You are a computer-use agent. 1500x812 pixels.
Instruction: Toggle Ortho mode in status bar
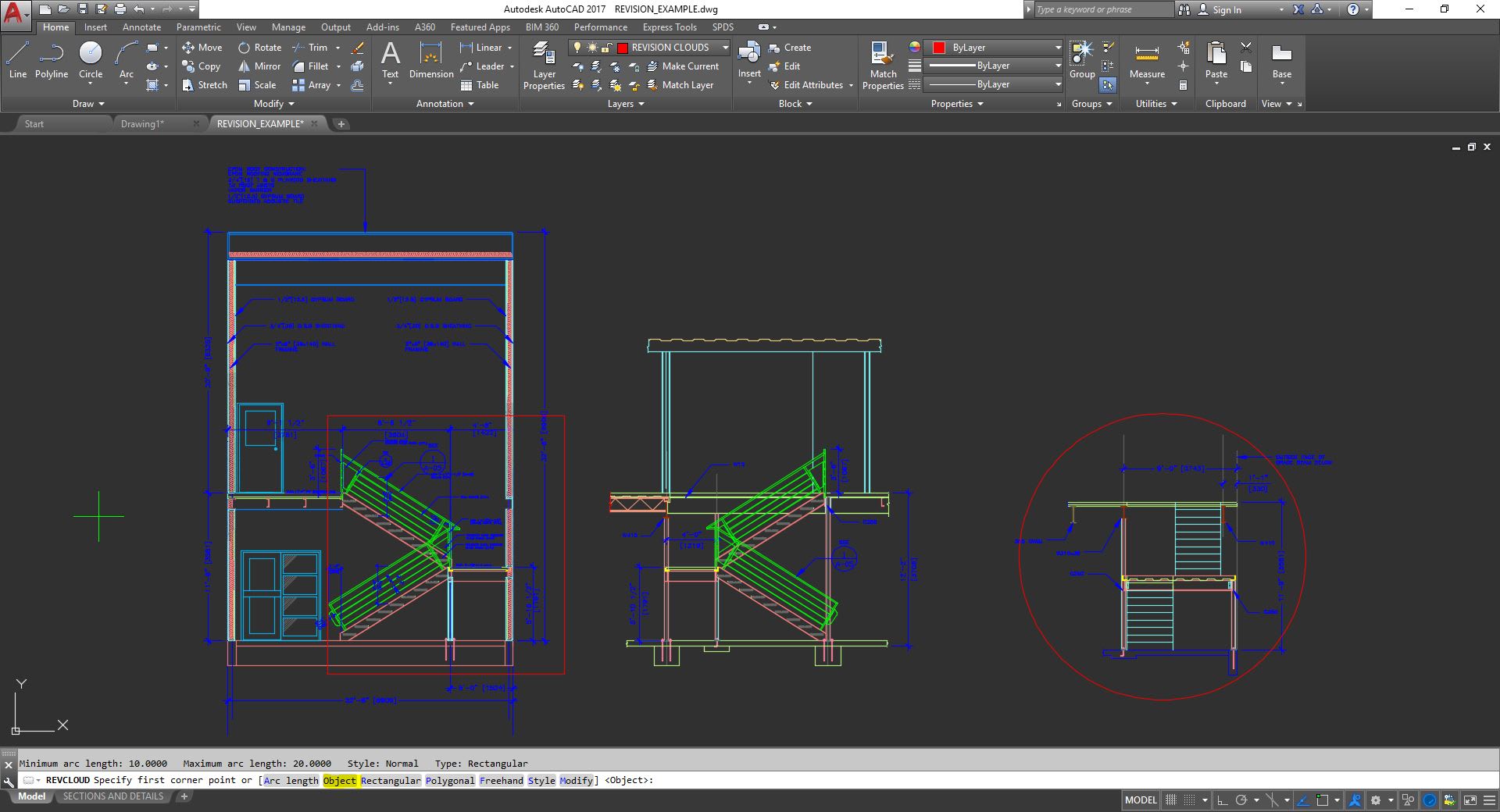1222,800
